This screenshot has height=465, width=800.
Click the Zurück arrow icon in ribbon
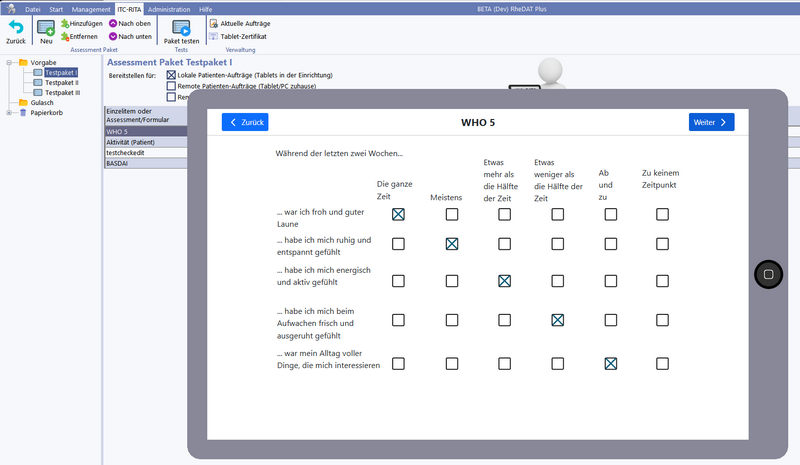click(x=15, y=28)
